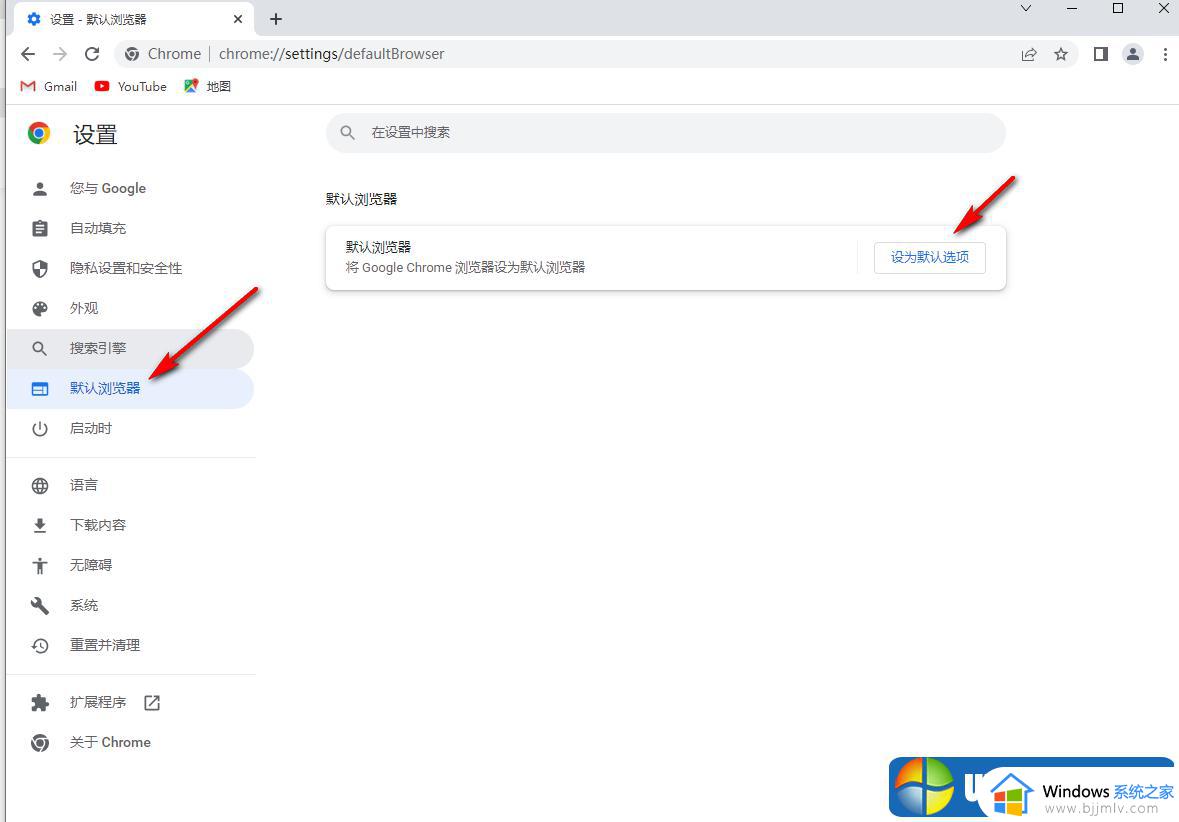Click the person icon next to 您与 Google
Image resolution: width=1179 pixels, height=822 pixels.
coord(40,188)
